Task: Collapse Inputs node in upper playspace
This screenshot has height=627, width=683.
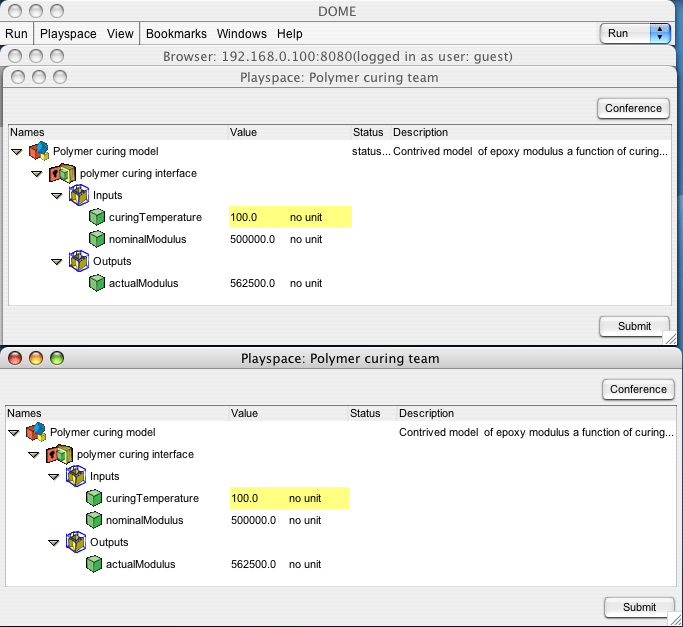Action: click(x=57, y=196)
